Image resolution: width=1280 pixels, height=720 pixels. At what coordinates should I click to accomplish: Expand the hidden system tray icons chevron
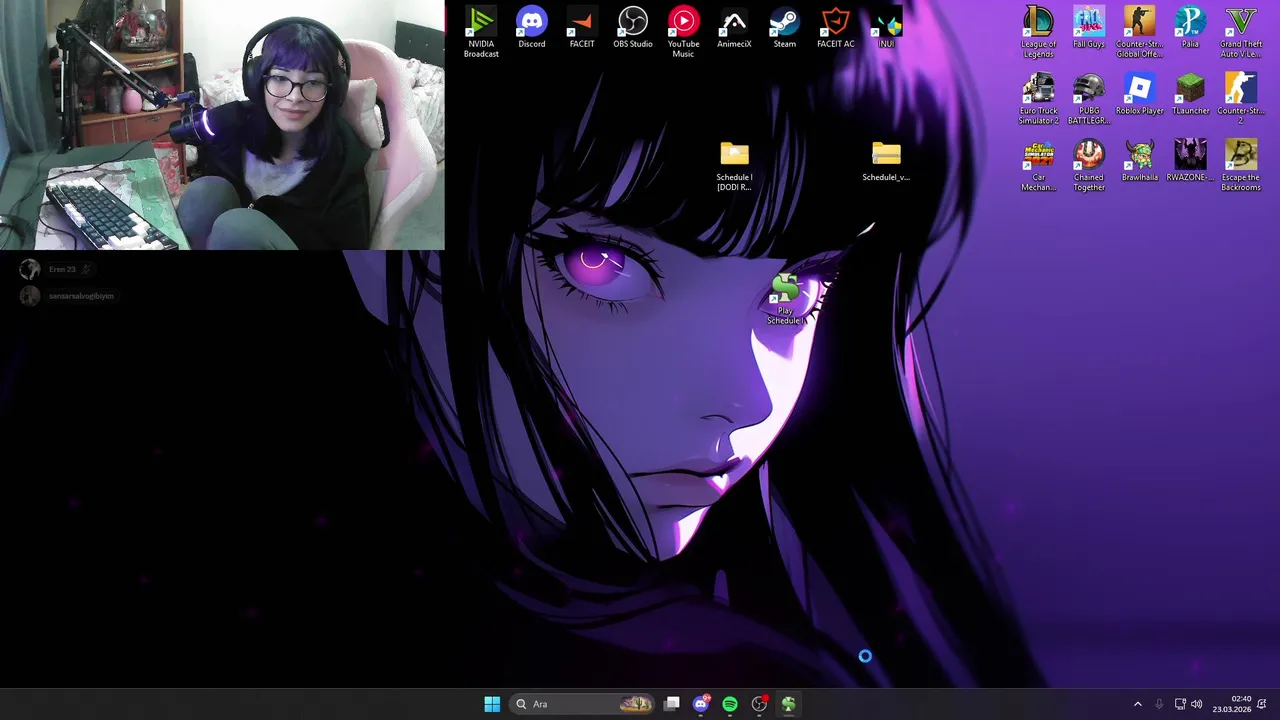[x=1137, y=704]
